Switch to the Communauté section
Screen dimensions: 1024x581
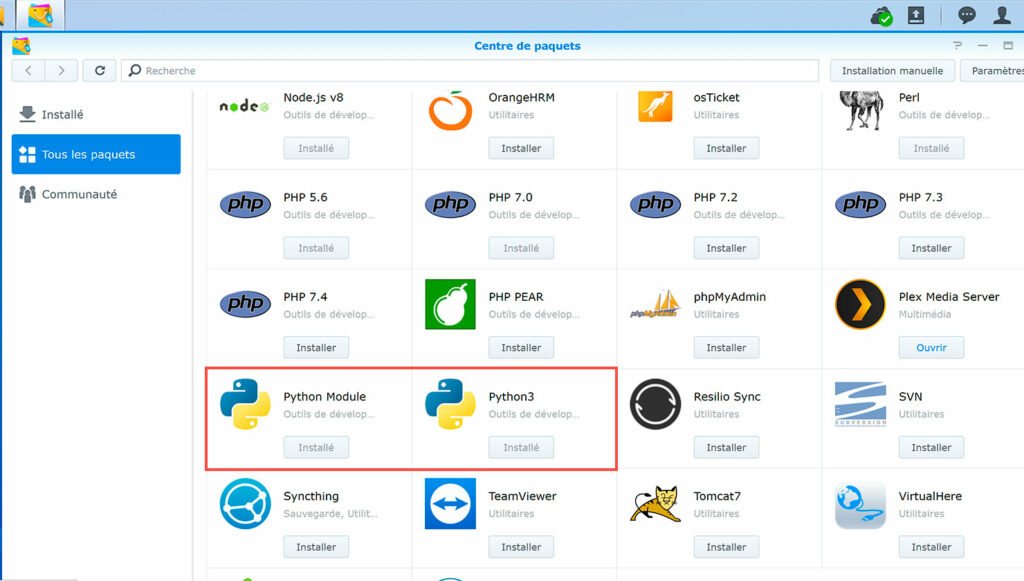point(96,194)
